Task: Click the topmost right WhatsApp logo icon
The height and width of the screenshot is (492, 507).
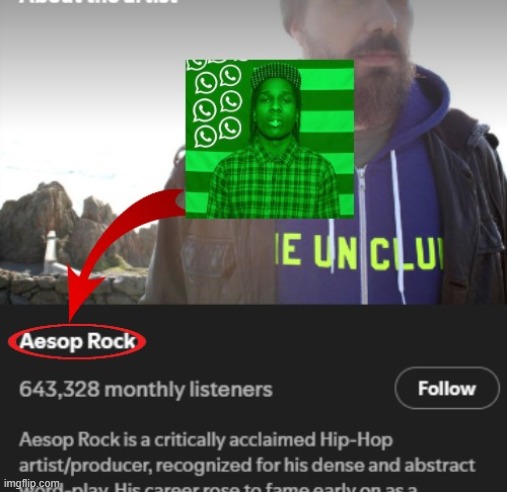Action: [x=231, y=76]
